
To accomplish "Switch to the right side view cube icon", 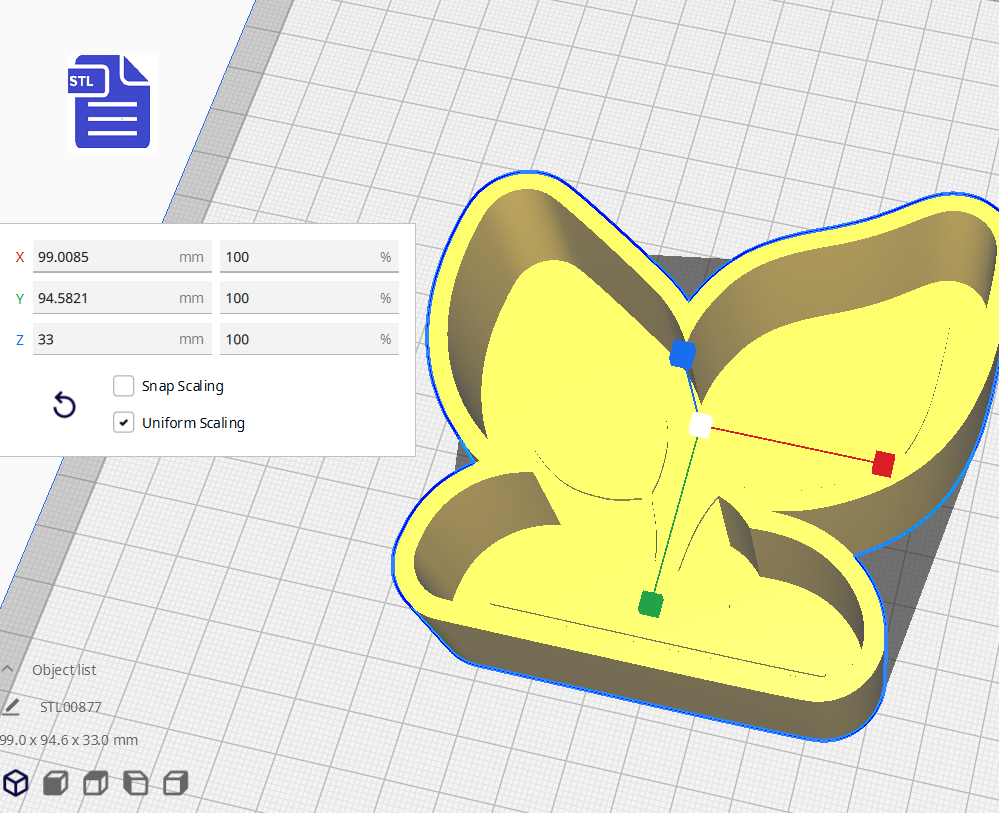I will [x=175, y=783].
